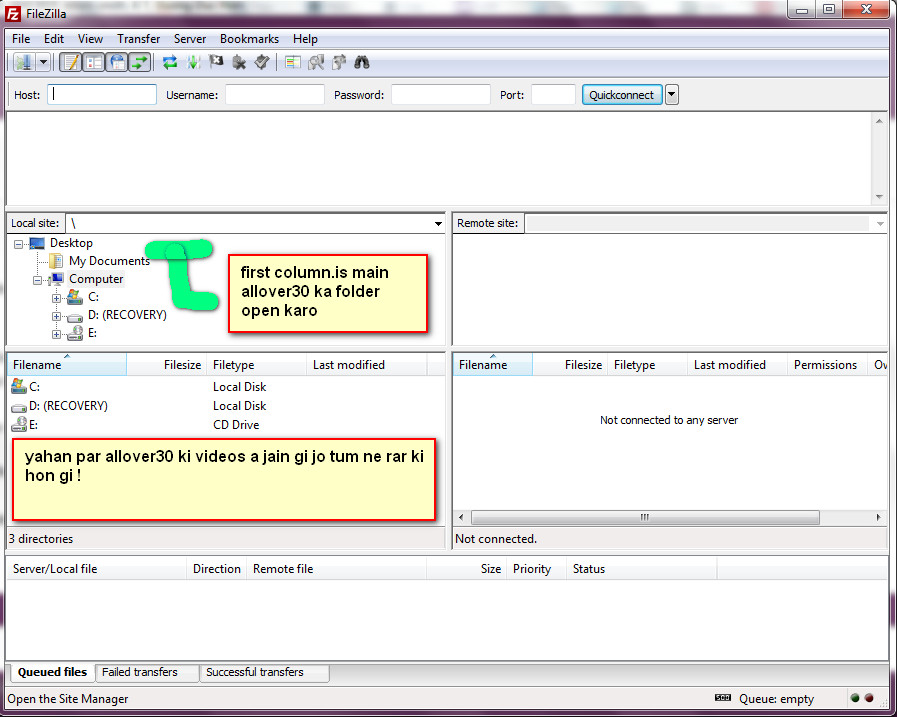This screenshot has height=717, width=897.
Task: Open the Server menu
Action: [x=190, y=39]
